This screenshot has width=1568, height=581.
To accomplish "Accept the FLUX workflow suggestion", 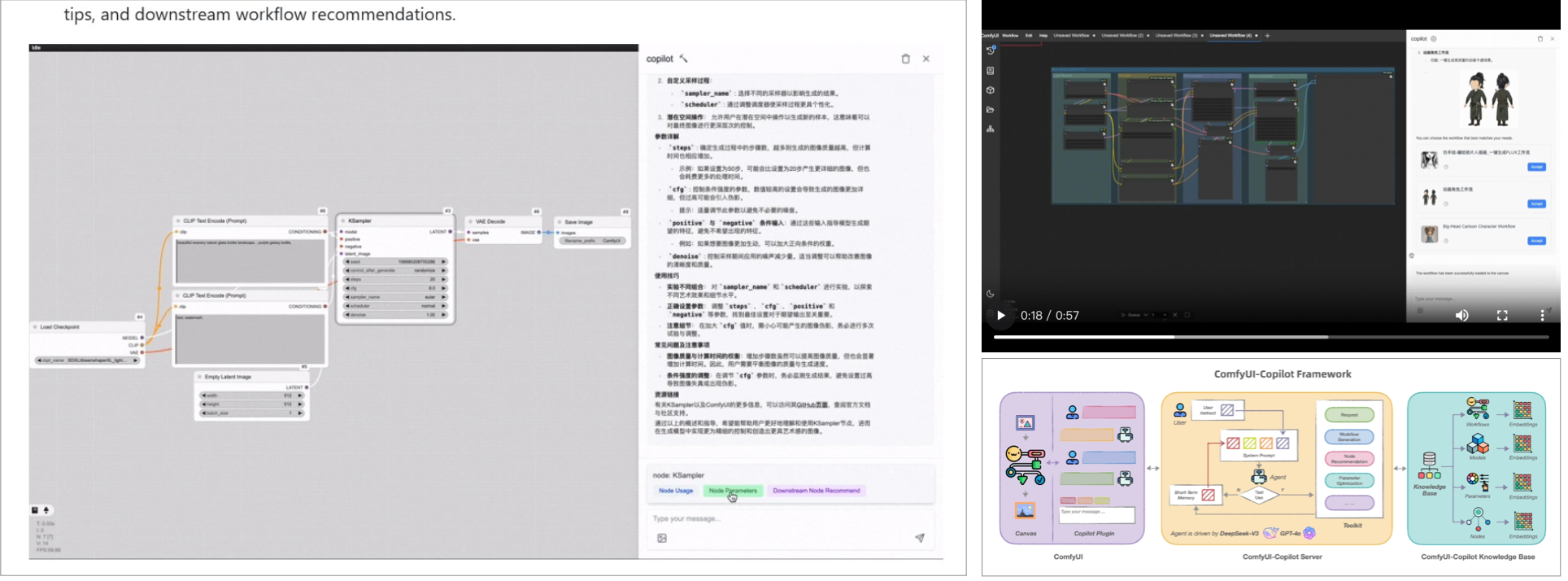I will coord(1536,167).
